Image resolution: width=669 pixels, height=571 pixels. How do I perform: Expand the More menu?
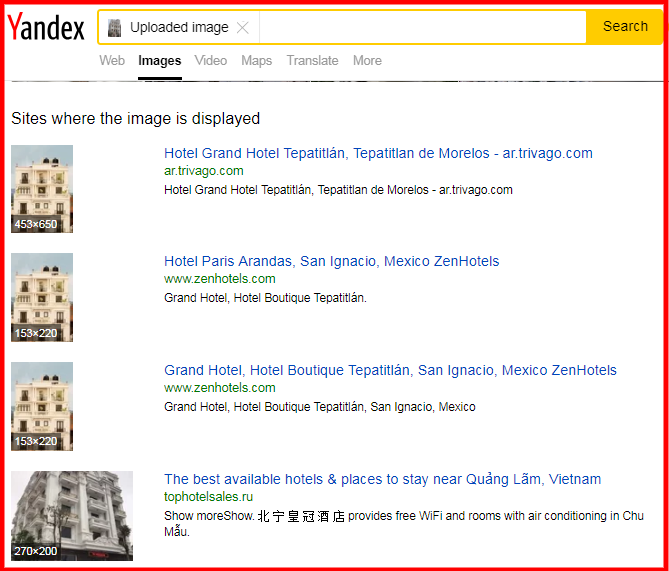(x=367, y=61)
